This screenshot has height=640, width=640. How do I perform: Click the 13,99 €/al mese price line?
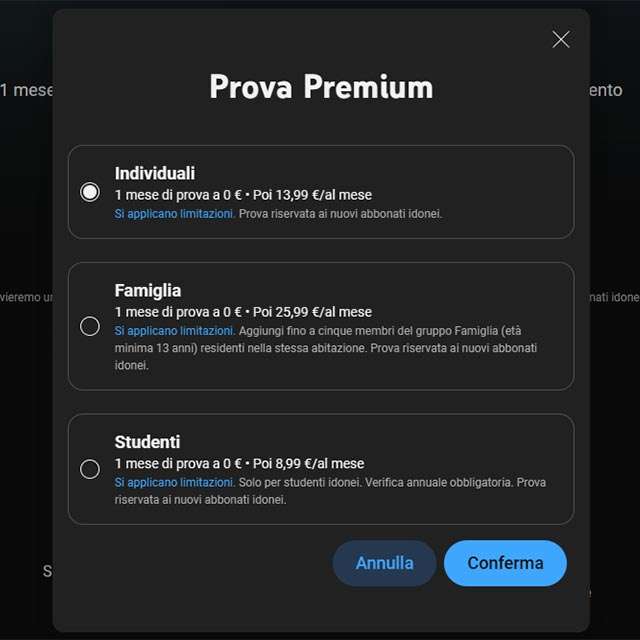pos(243,195)
